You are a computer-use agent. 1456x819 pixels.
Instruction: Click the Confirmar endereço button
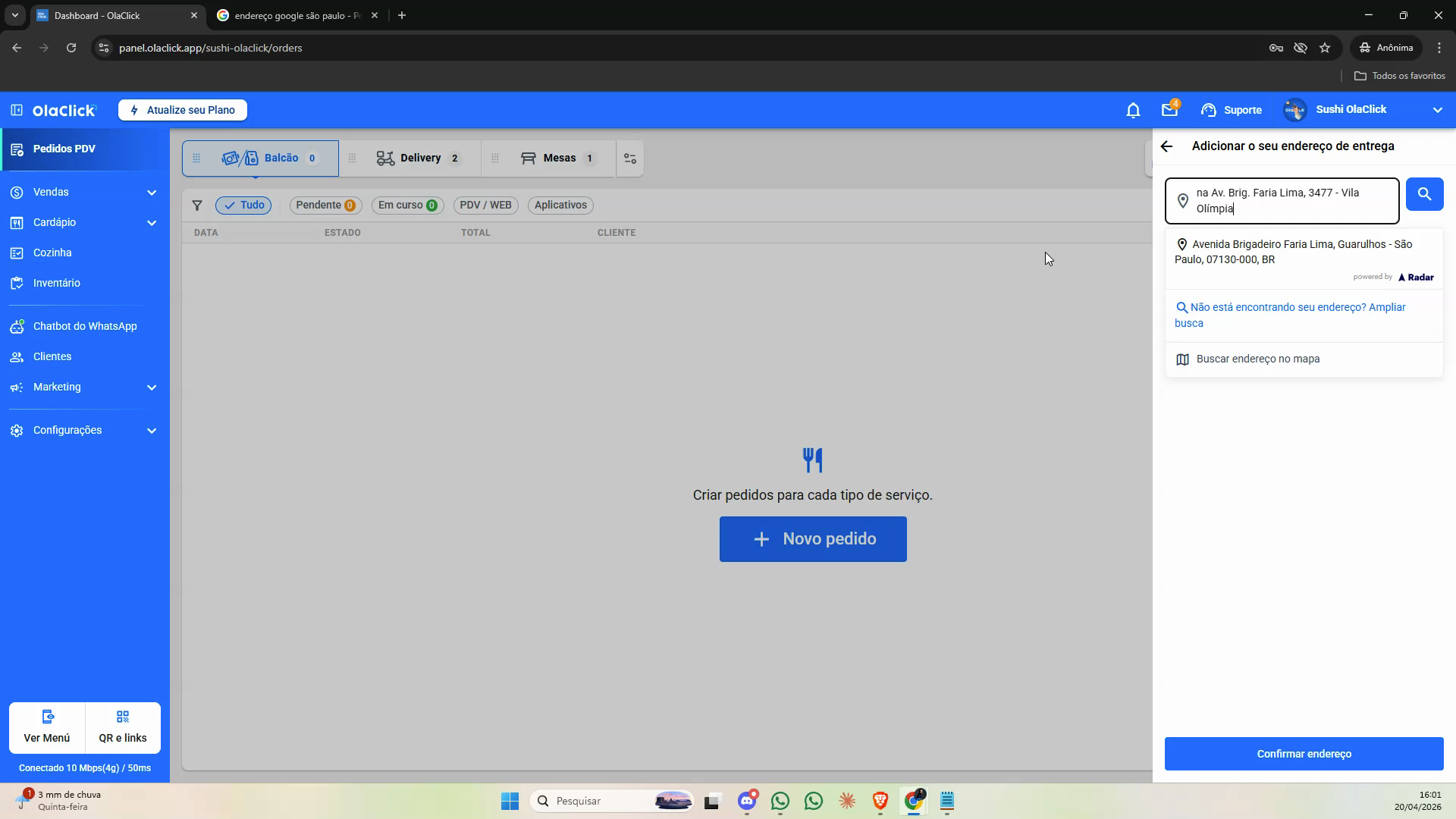[x=1304, y=754]
